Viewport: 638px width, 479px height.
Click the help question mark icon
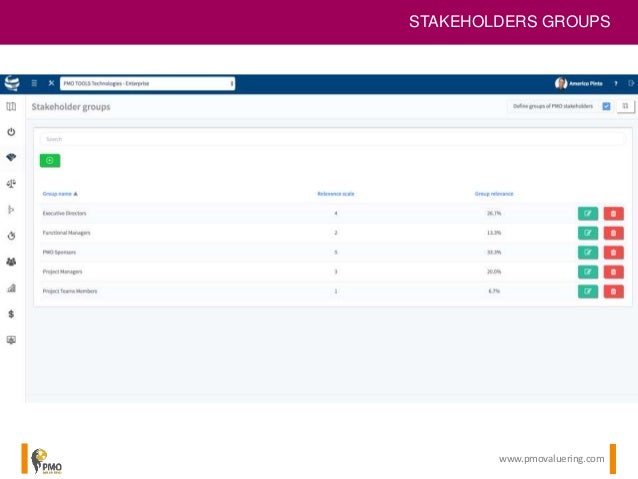click(616, 83)
